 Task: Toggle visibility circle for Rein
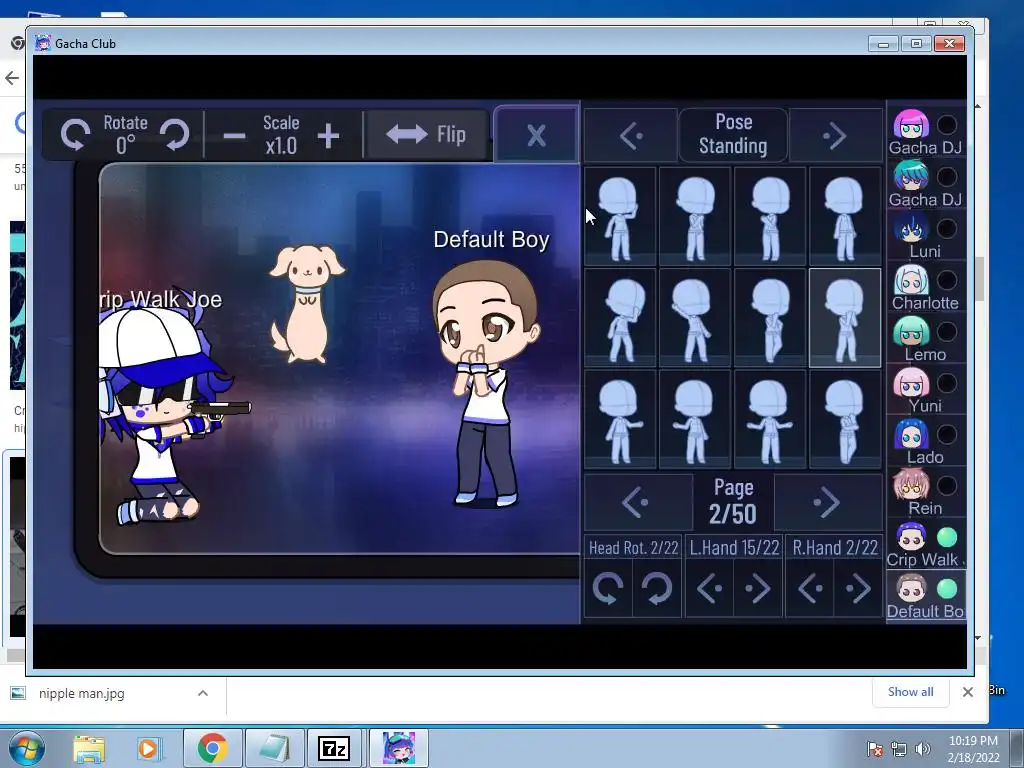tap(947, 486)
